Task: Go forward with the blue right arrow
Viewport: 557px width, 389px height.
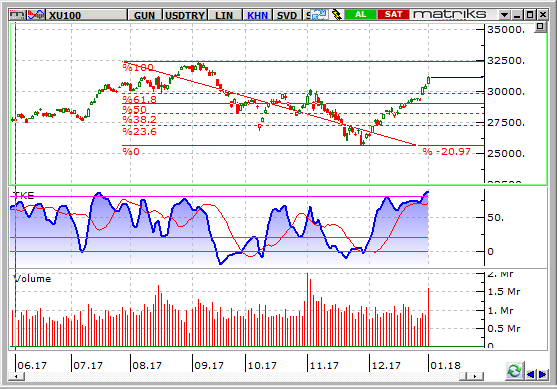Action: (542, 374)
